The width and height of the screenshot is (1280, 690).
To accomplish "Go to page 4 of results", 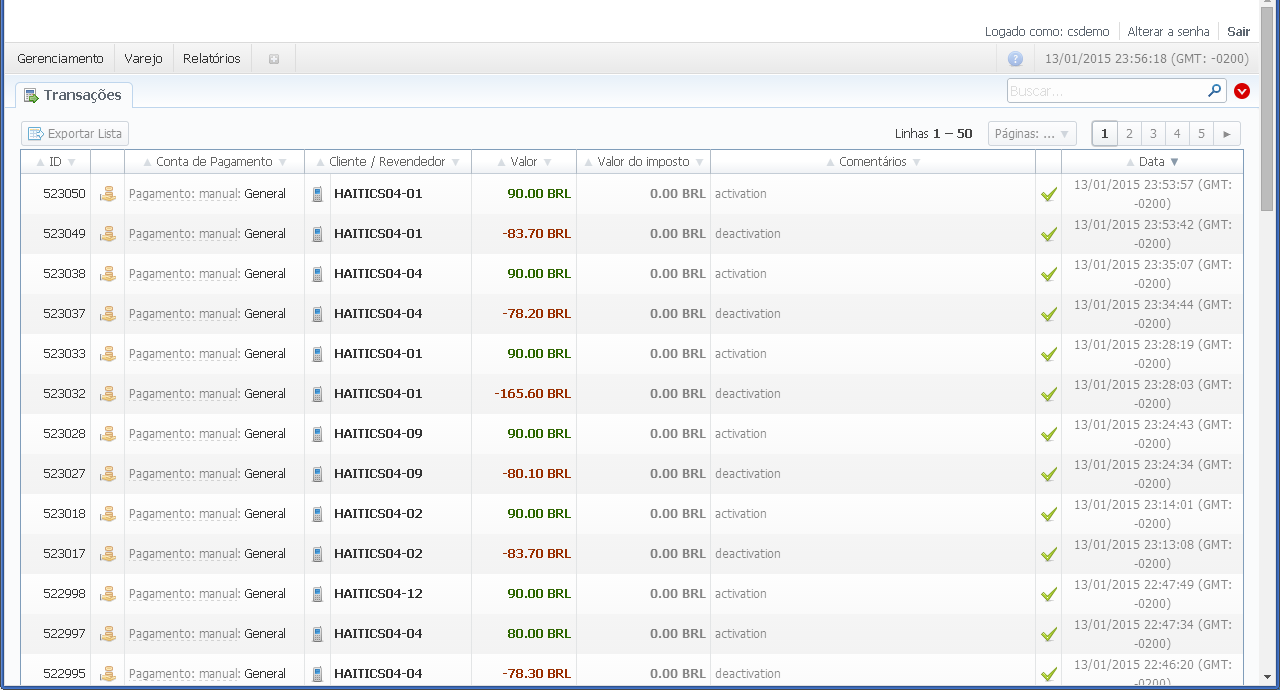I will pyautogui.click(x=1177, y=134).
